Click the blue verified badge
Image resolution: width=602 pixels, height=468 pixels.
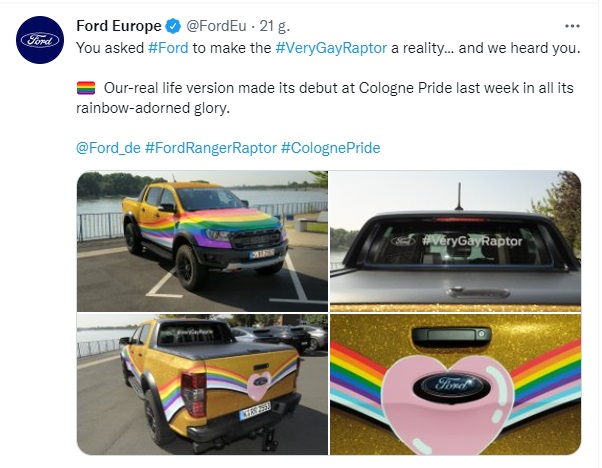[x=170, y=25]
